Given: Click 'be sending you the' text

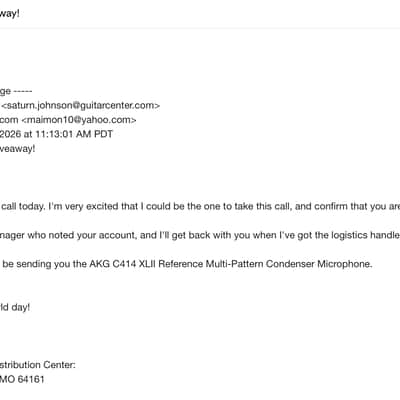Looking at the screenshot, I should coord(44,264).
